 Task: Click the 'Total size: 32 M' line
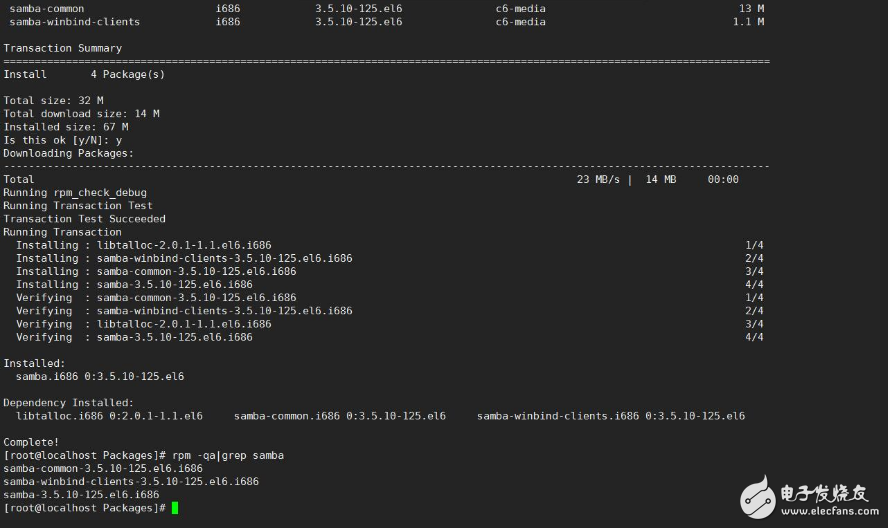[x=53, y=100]
